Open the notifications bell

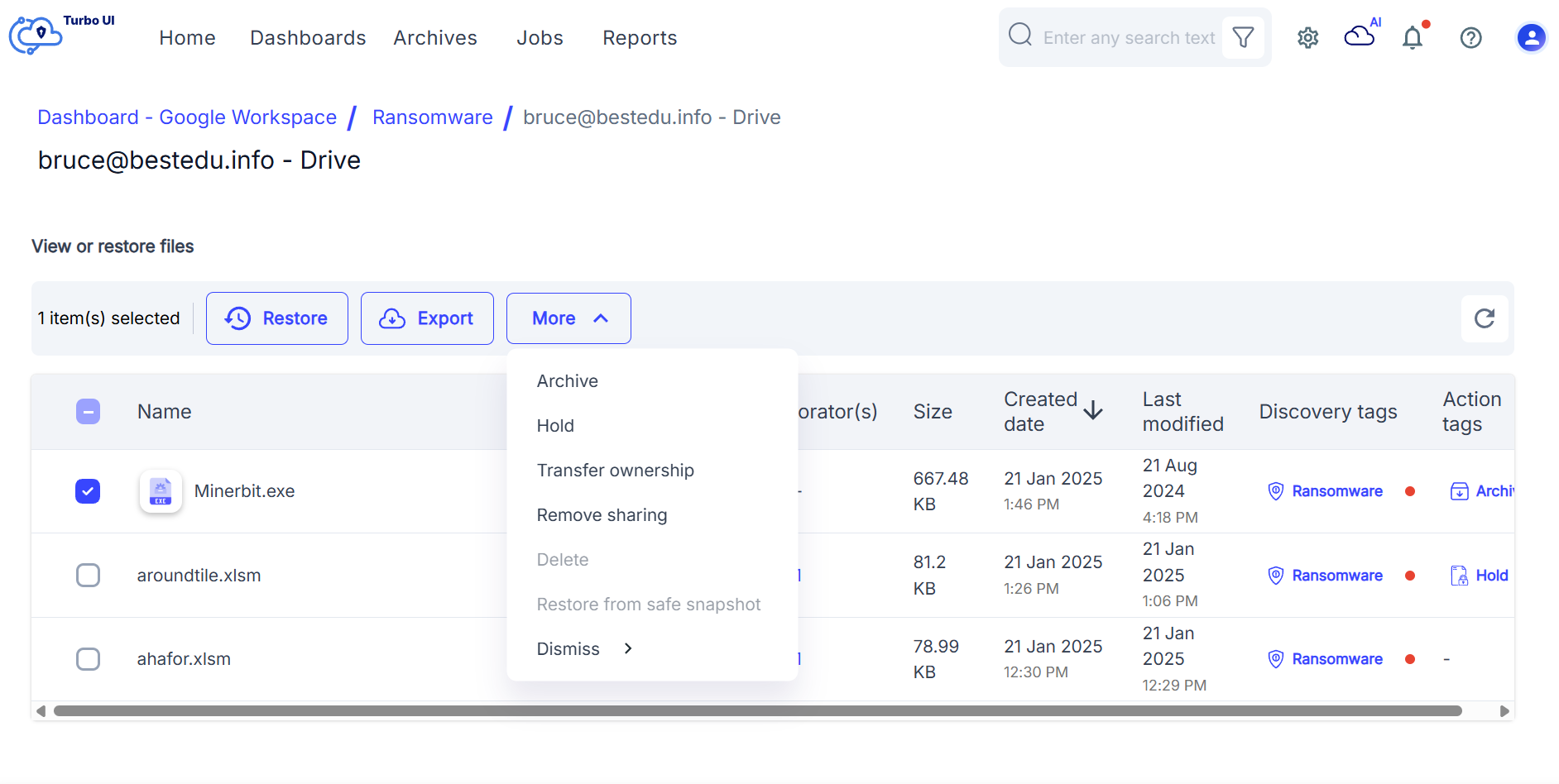[1413, 37]
